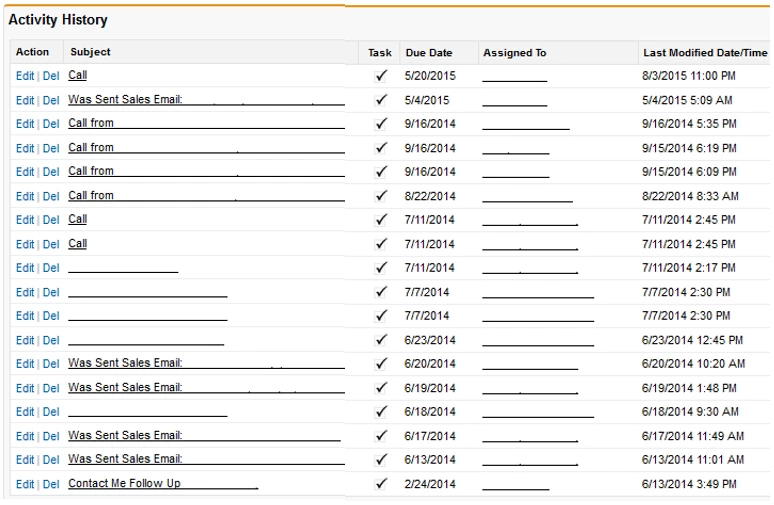Edit the Call from row modified 5:35 PM
The image size is (774, 505).
(25, 124)
